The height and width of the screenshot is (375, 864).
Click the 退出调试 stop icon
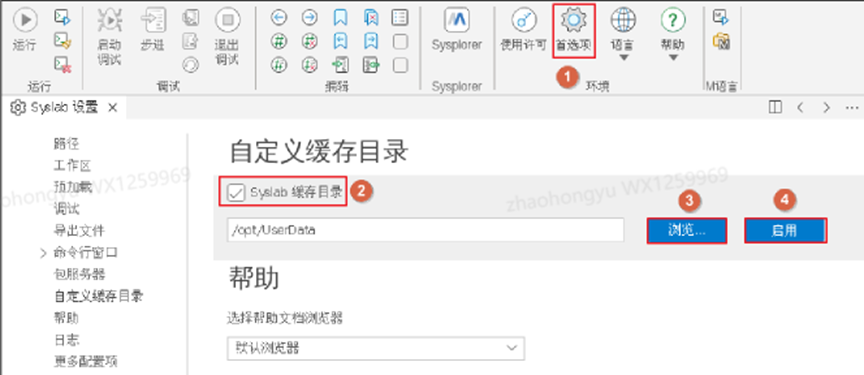coord(227,21)
